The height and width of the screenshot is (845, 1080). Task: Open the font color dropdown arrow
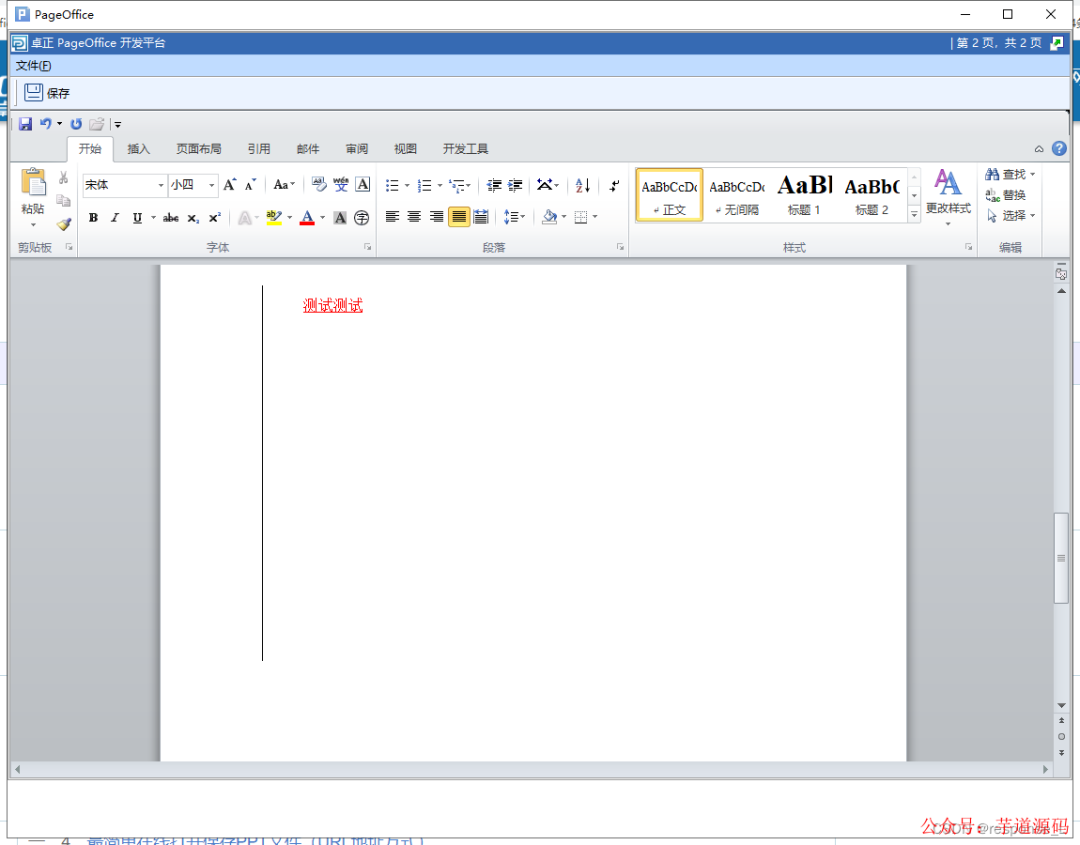(x=321, y=217)
